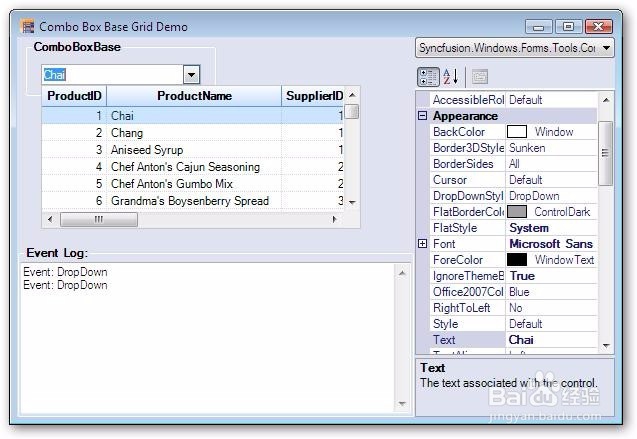Click the app icon in title bar
This screenshot has width=637, height=439.
click(x=28, y=27)
